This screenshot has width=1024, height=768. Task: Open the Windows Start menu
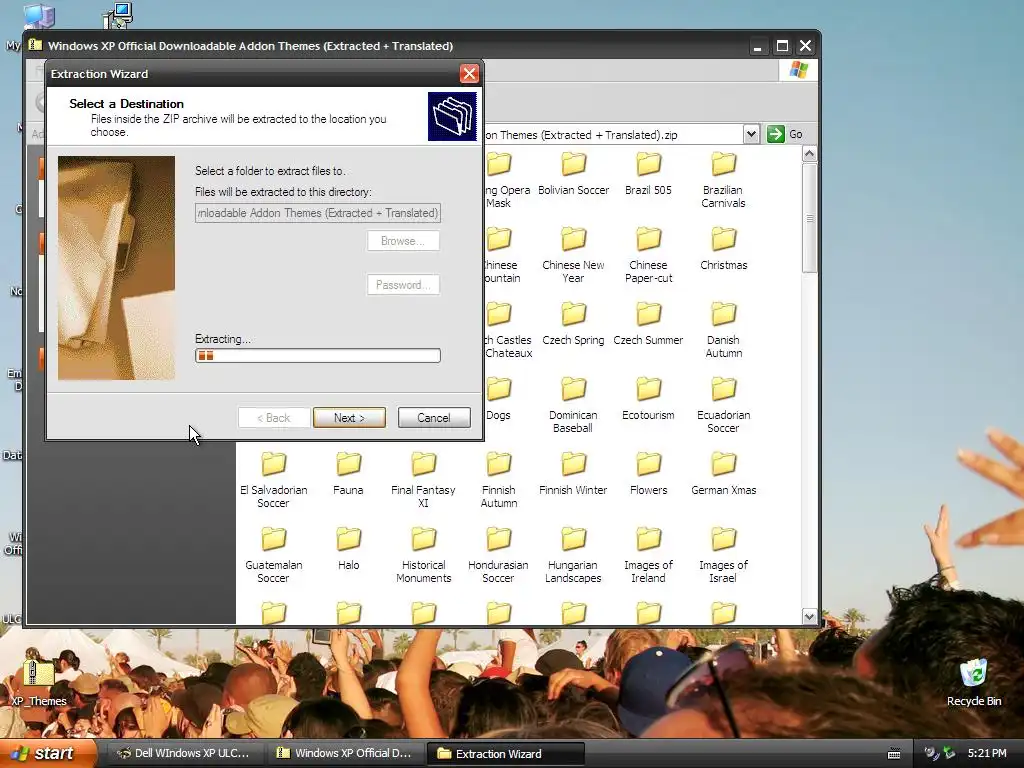(x=48, y=753)
